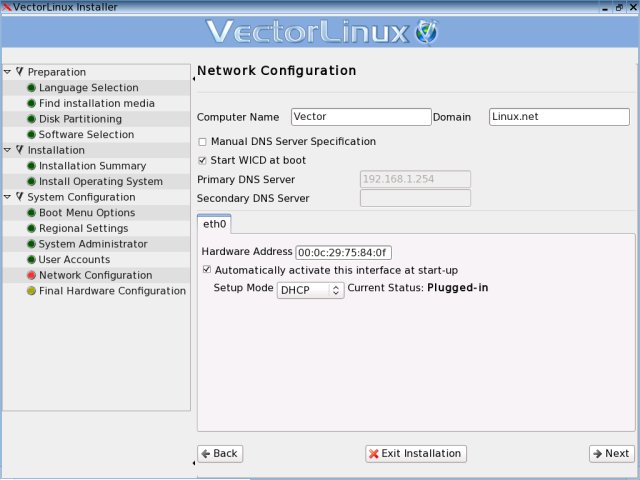Open Boot Menu Options step
Screen dimensions: 640x480
87,213
